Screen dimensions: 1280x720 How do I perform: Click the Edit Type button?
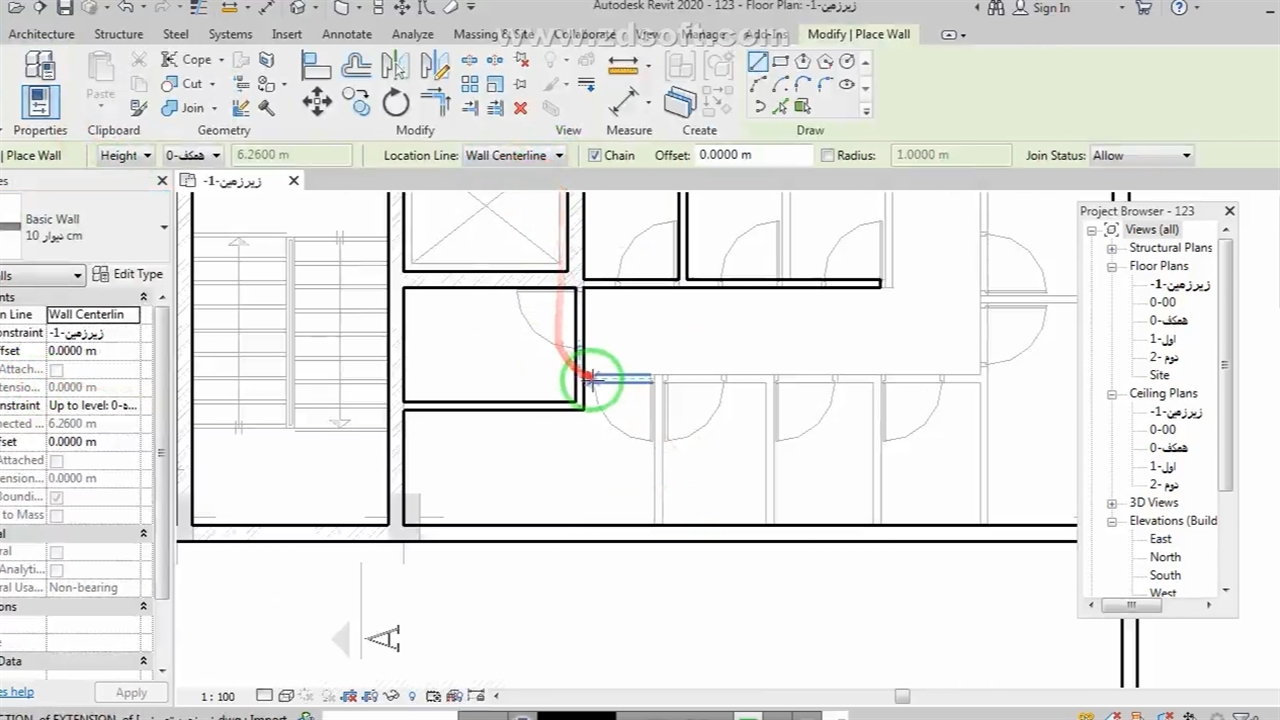click(x=128, y=274)
